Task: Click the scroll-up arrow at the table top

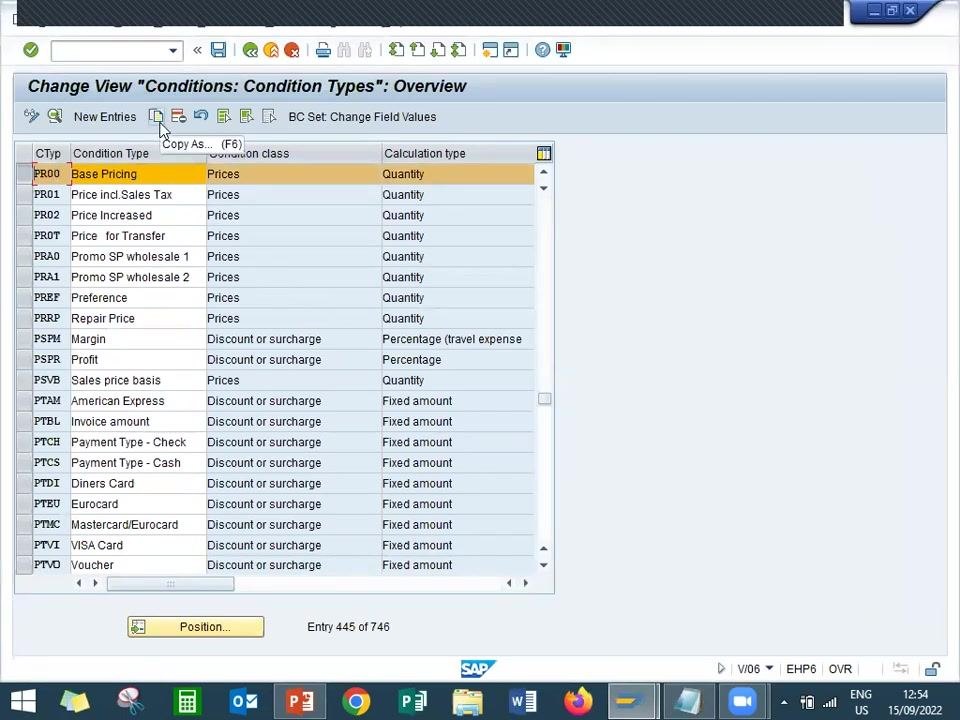Action: 544,172
